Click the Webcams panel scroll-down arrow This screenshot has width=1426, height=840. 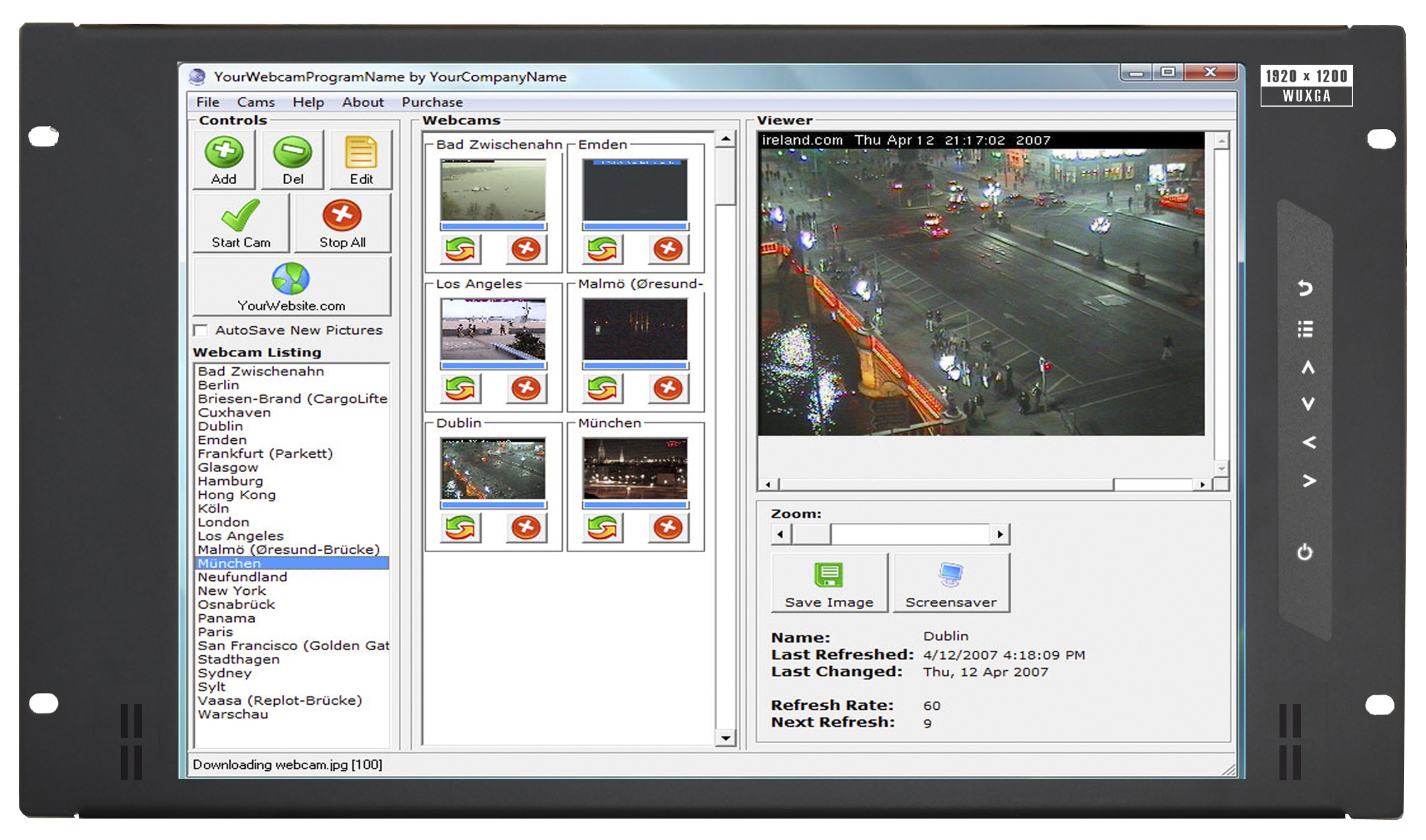[x=726, y=738]
